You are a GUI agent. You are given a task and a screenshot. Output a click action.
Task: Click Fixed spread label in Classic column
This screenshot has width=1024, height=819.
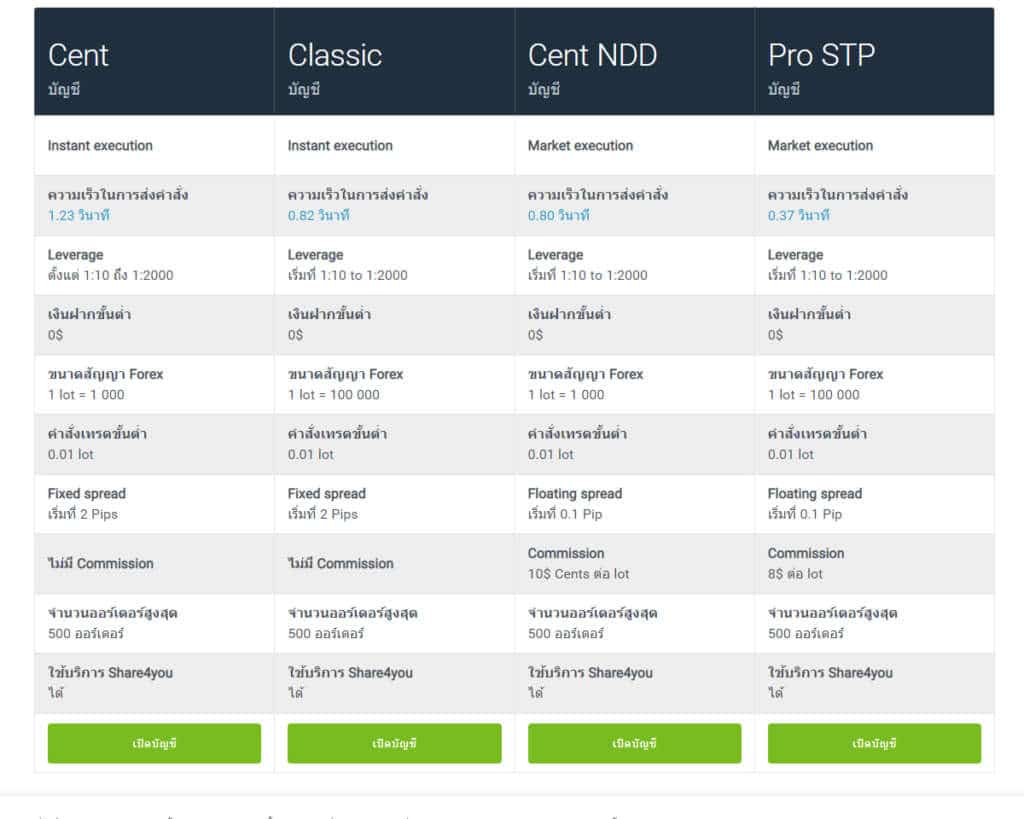[x=327, y=494]
